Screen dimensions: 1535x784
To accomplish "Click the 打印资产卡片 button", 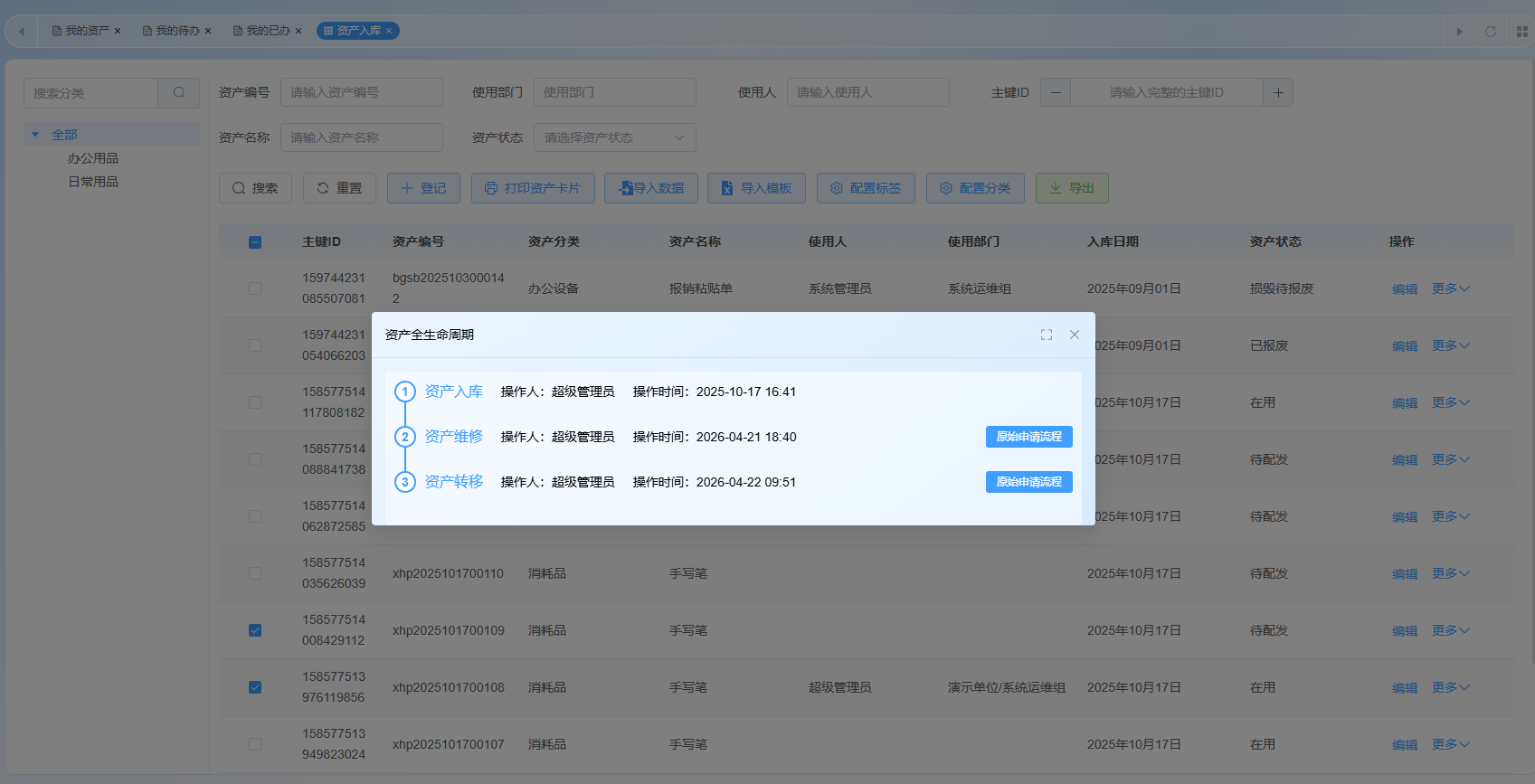I will [x=533, y=188].
